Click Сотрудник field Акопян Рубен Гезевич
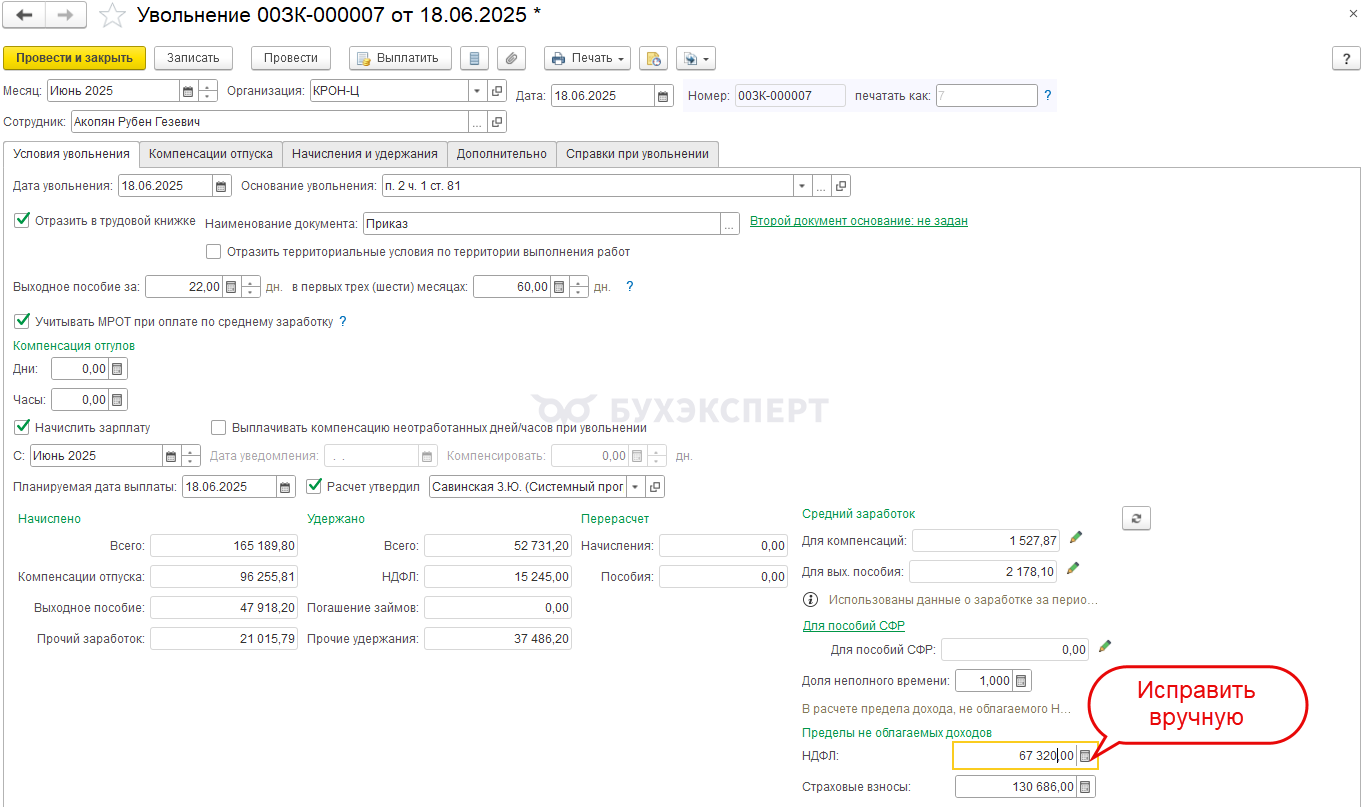Viewport: 1363px width, 807px height. pos(269,122)
